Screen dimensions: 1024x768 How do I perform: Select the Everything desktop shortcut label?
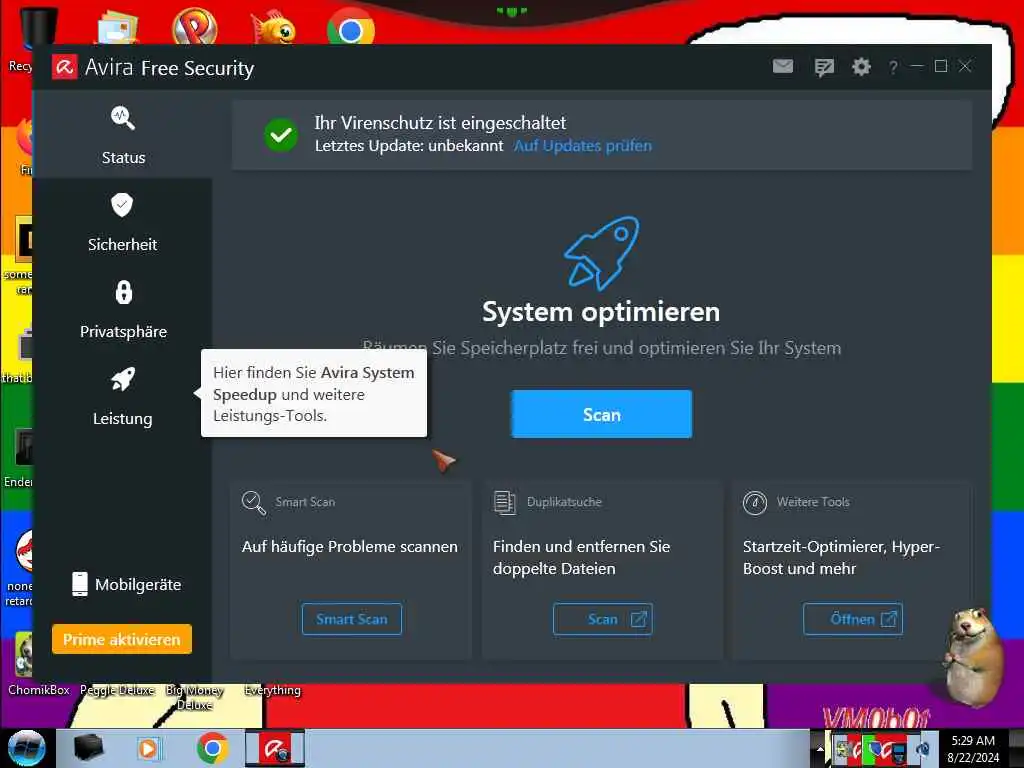tap(272, 690)
